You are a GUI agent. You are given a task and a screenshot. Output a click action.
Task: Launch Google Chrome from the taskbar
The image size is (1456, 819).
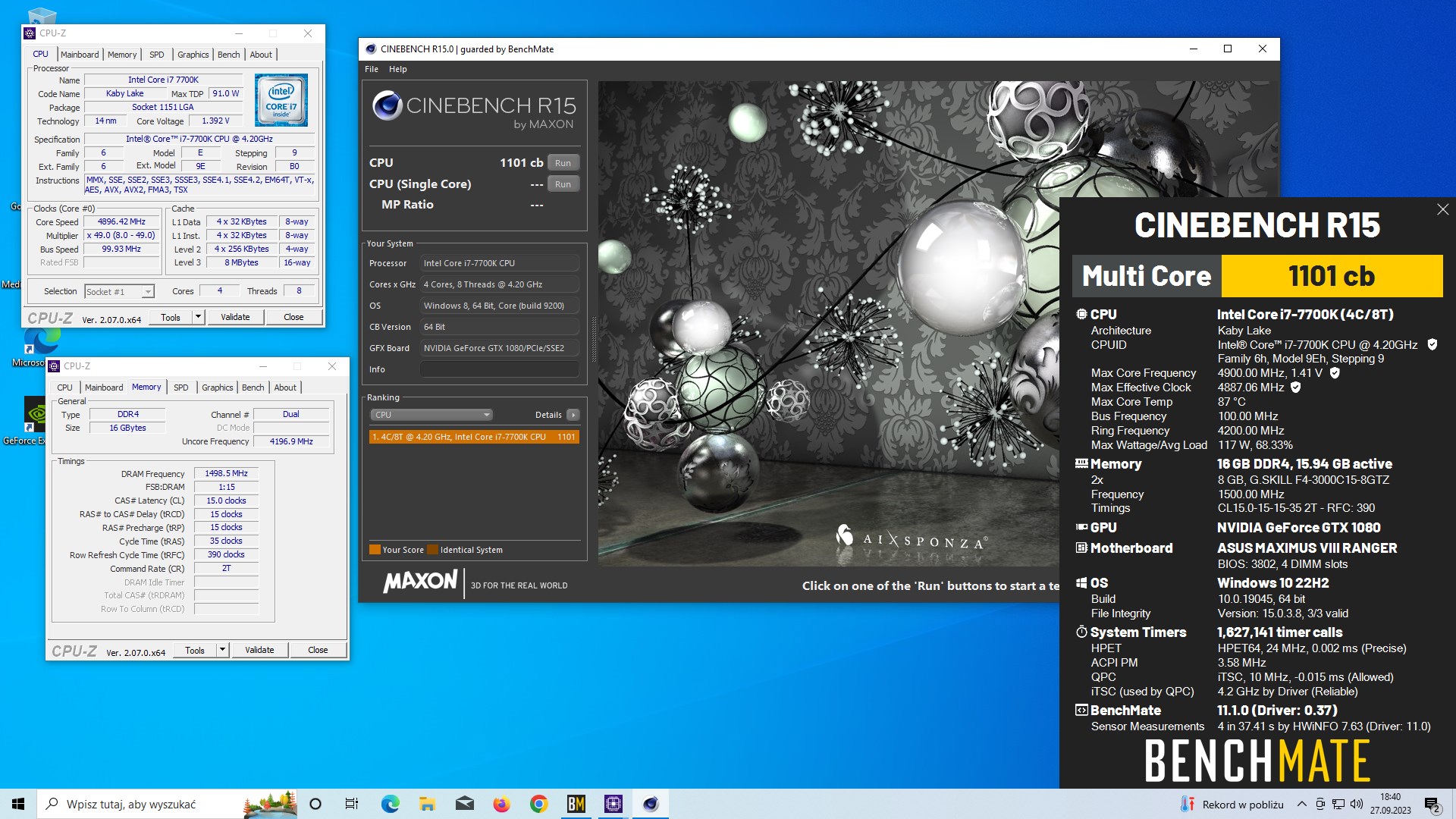[x=539, y=804]
